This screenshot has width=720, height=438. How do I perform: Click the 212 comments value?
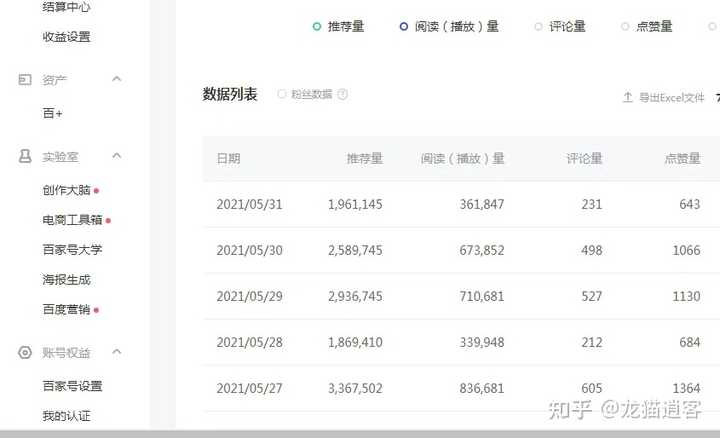[x=591, y=342]
